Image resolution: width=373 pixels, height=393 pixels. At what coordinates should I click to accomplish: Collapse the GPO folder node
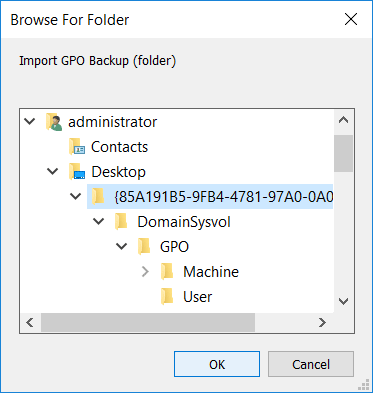122,246
